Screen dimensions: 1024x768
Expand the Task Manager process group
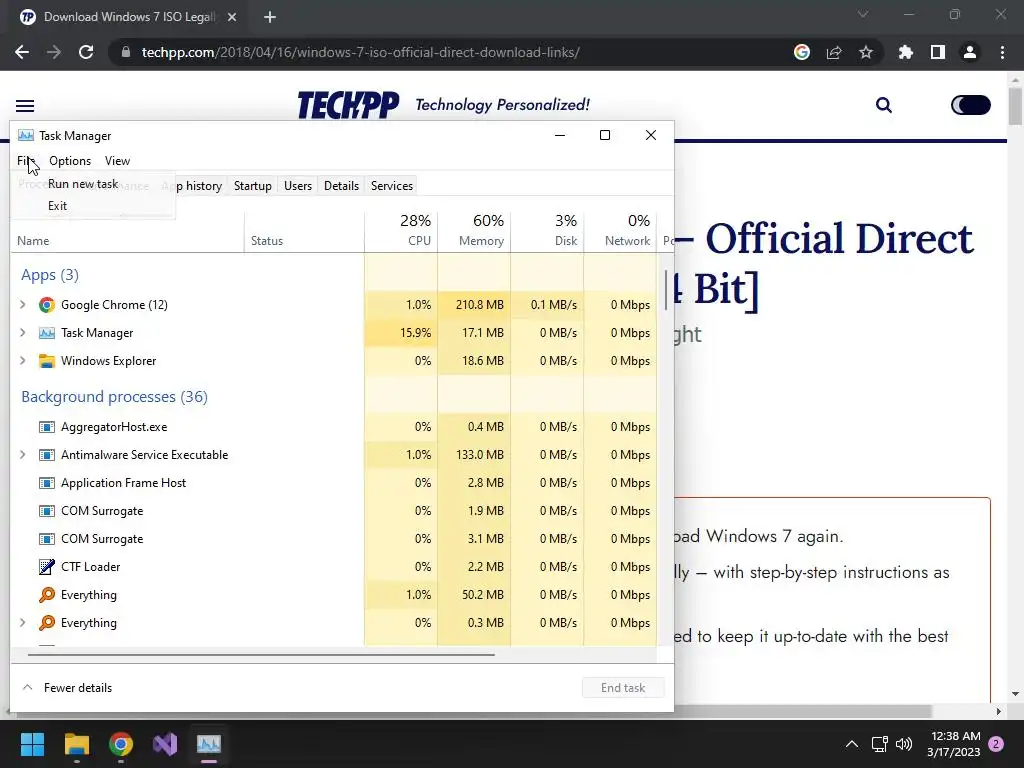click(x=23, y=333)
